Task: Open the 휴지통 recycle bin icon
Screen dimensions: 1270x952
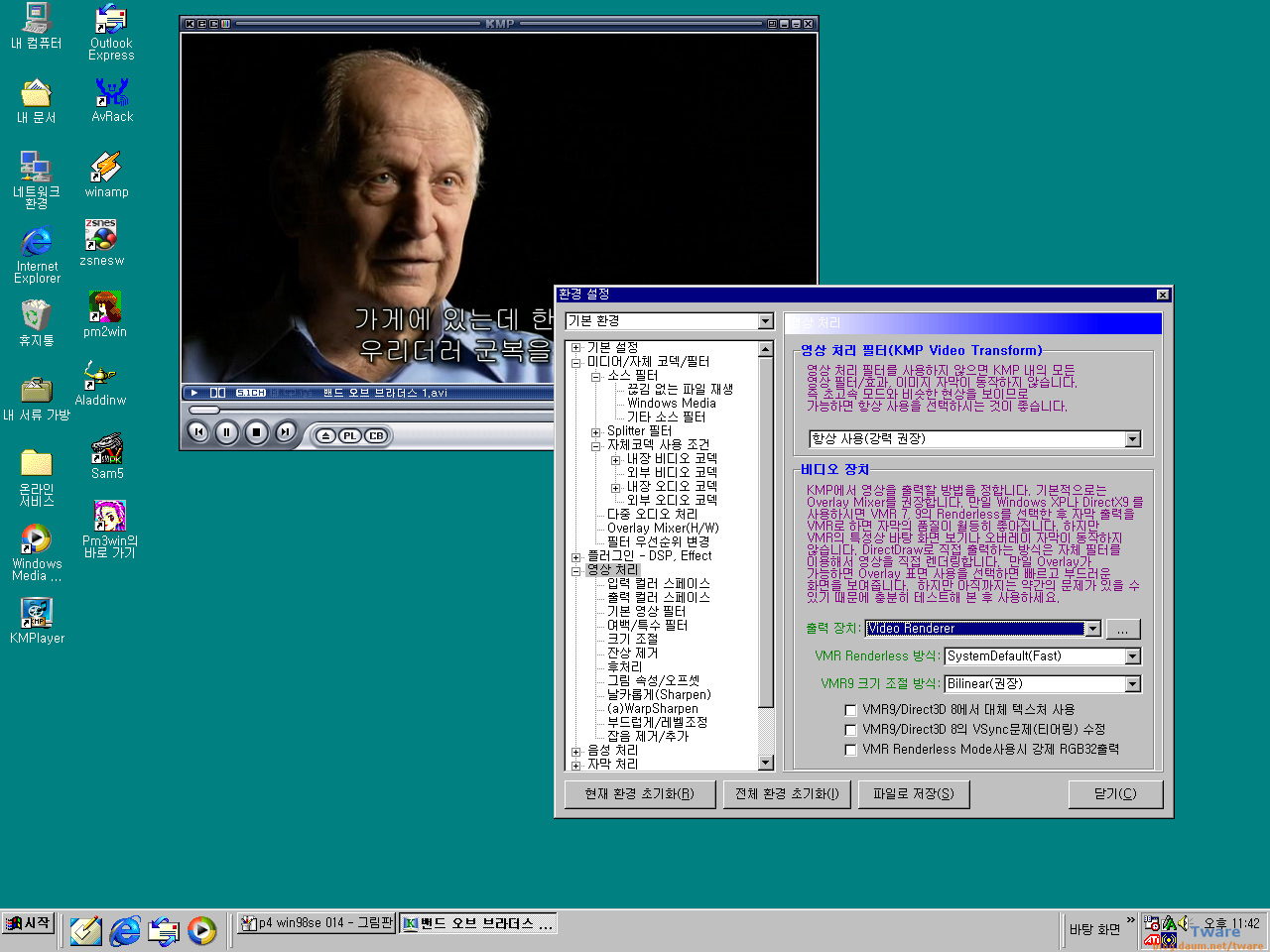Action: coord(37,323)
